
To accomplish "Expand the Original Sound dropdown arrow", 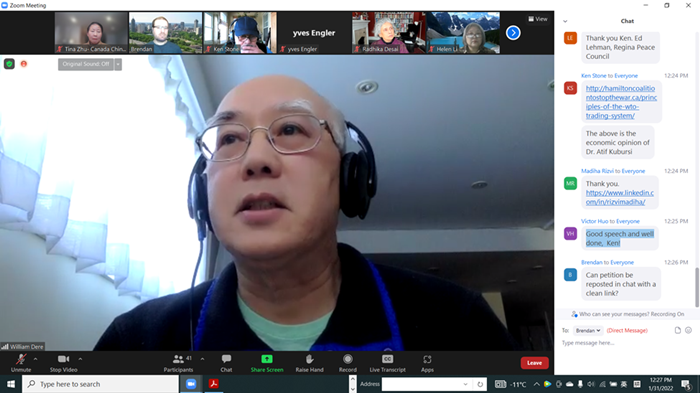I will click(x=118, y=64).
